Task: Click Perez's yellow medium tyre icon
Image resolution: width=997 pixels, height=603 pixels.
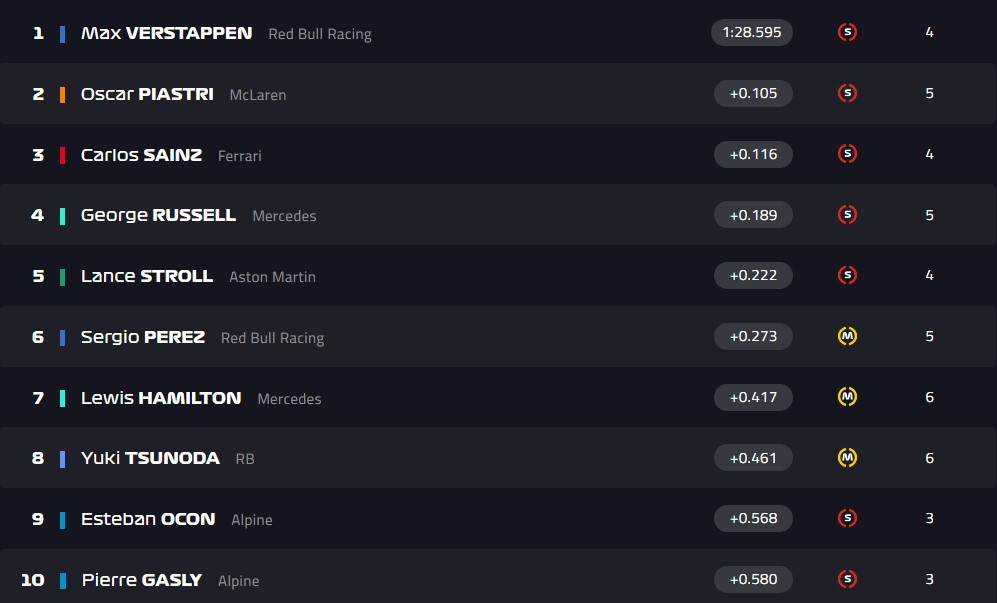Action: click(x=847, y=336)
